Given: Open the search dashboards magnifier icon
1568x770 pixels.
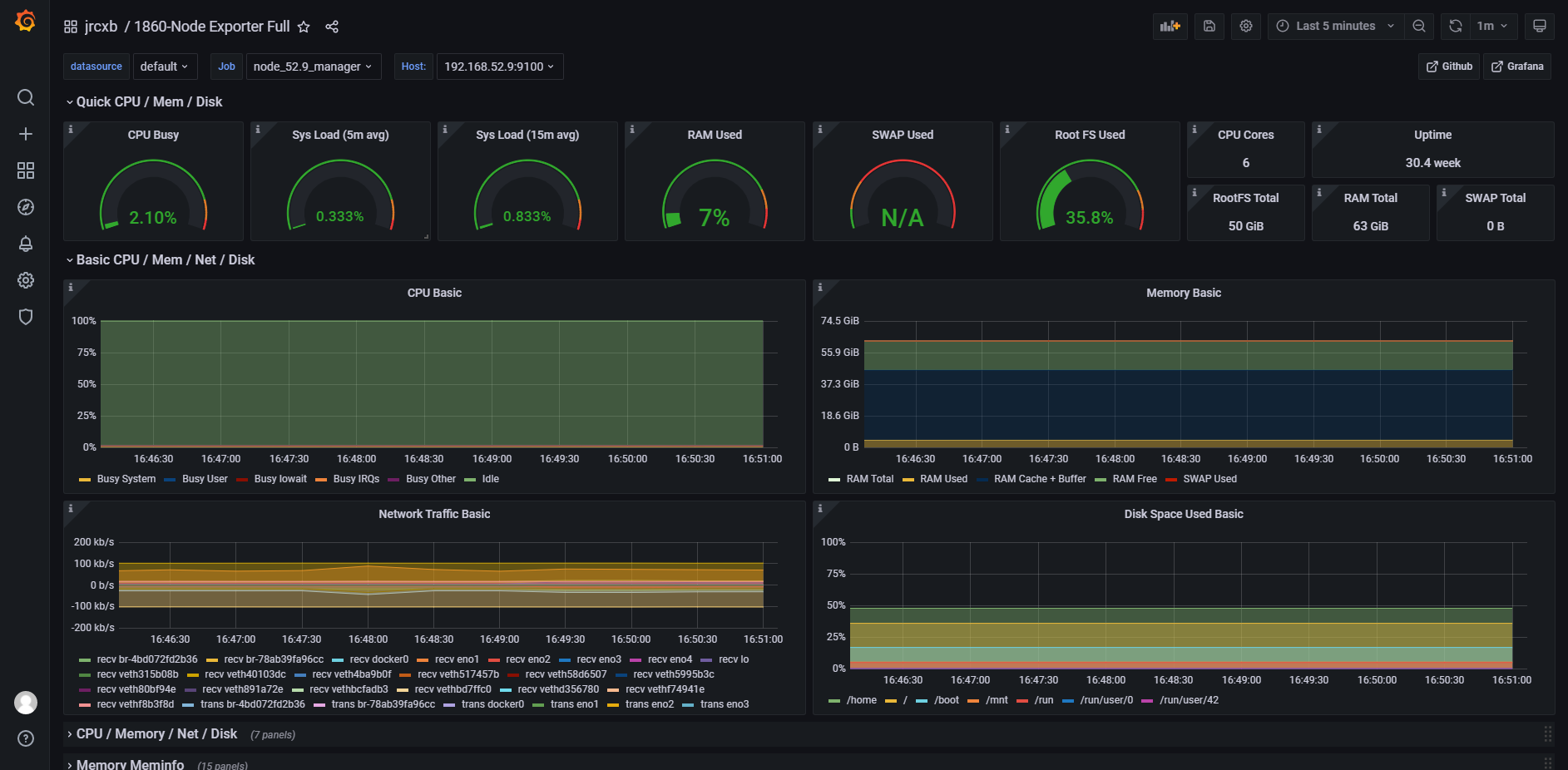Looking at the screenshot, I should click(26, 97).
